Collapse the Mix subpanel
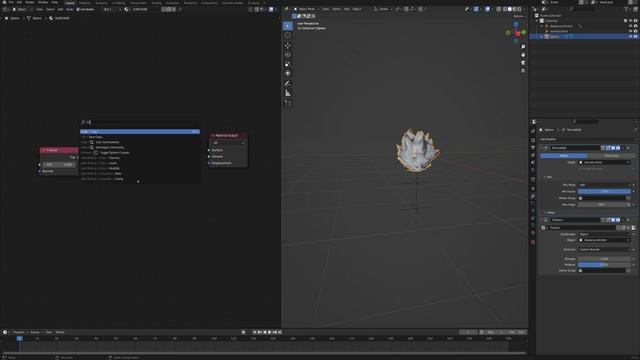 (x=548, y=177)
